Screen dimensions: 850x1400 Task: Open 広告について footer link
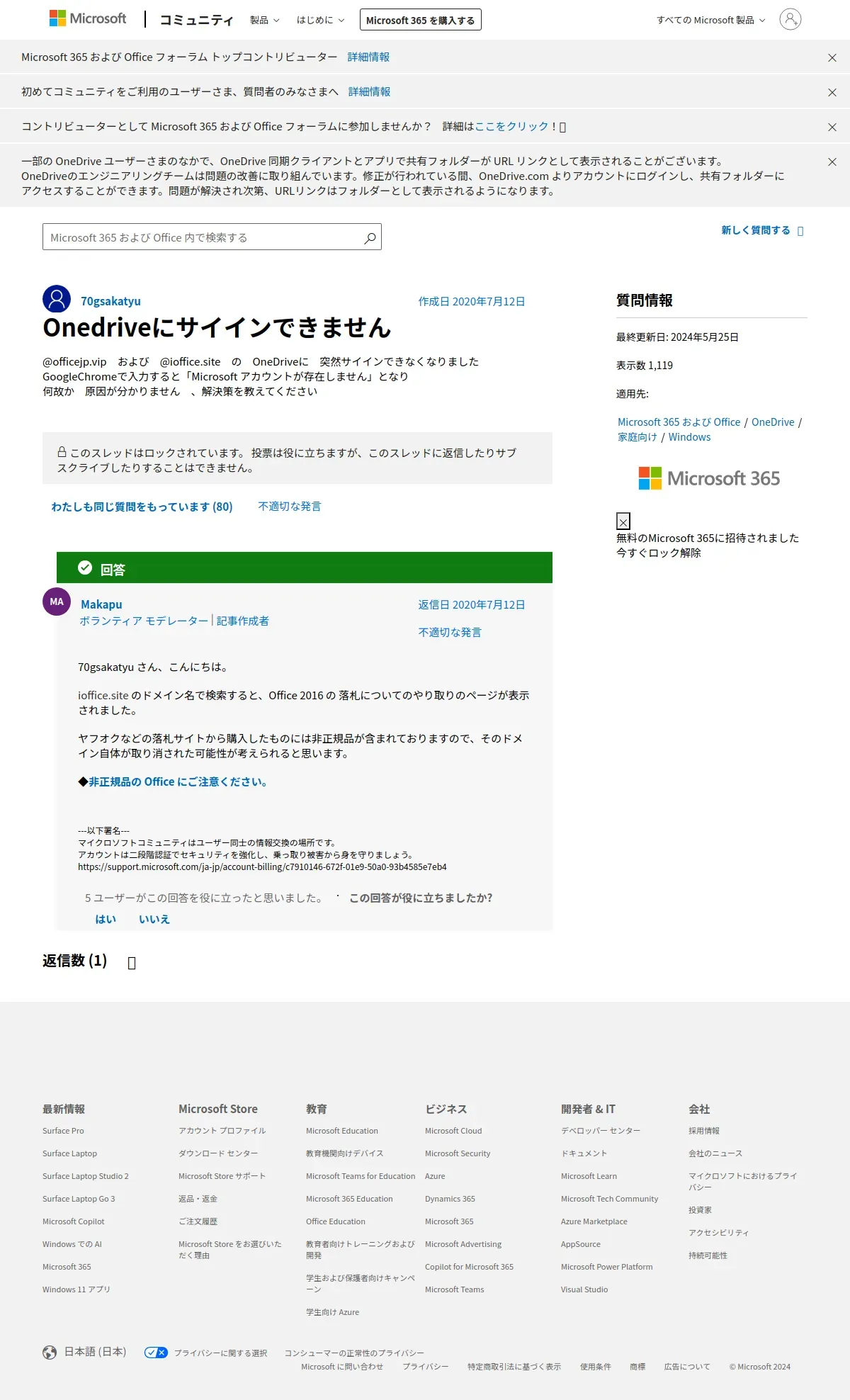click(687, 1367)
